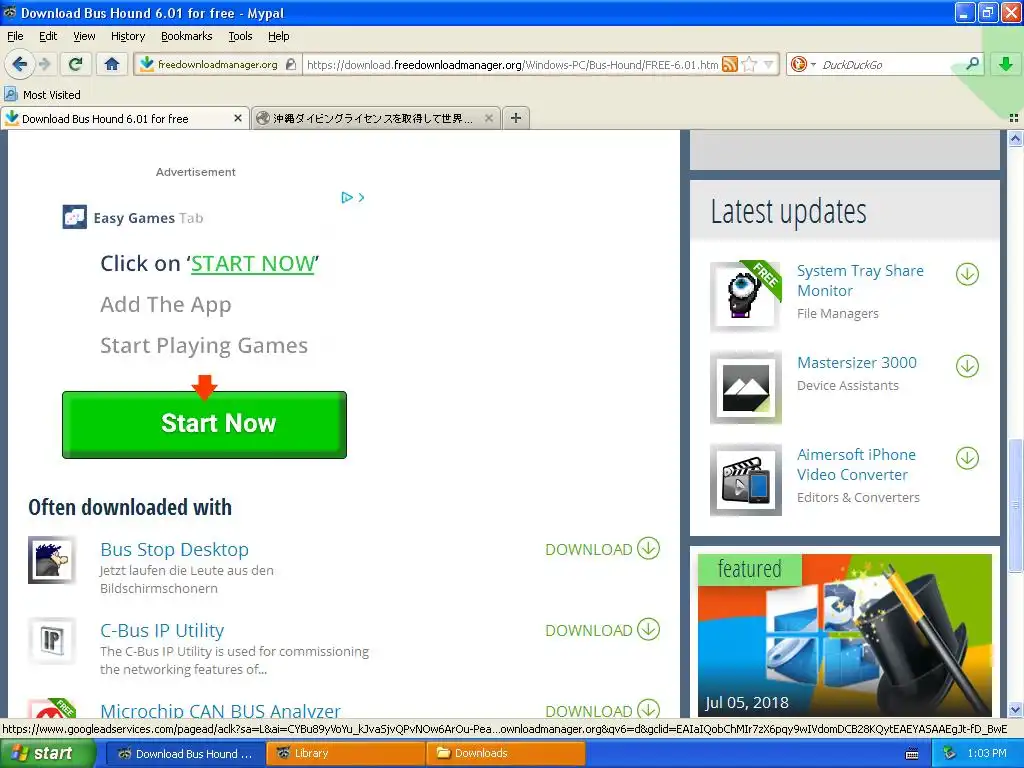1024x768 pixels.
Task: Open Aimersoft iPhone Video Converter link
Action: pos(856,464)
